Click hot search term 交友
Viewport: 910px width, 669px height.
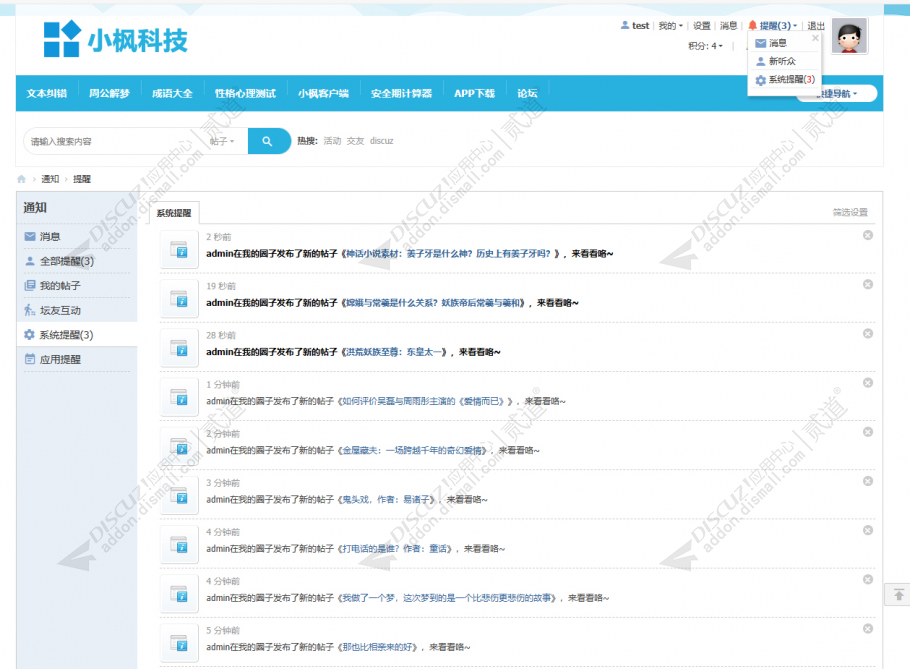point(355,141)
